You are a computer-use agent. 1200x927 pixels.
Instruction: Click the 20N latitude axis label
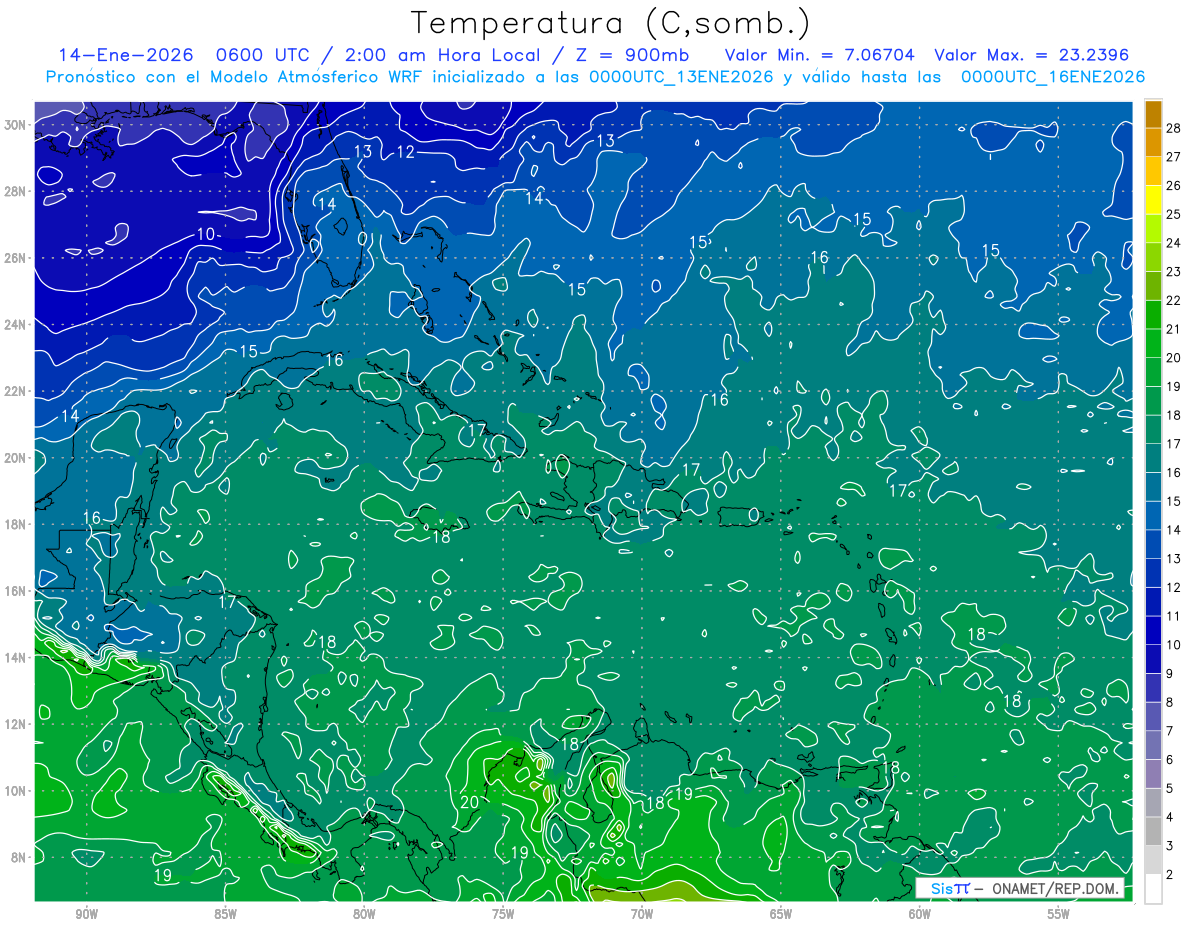(16, 457)
